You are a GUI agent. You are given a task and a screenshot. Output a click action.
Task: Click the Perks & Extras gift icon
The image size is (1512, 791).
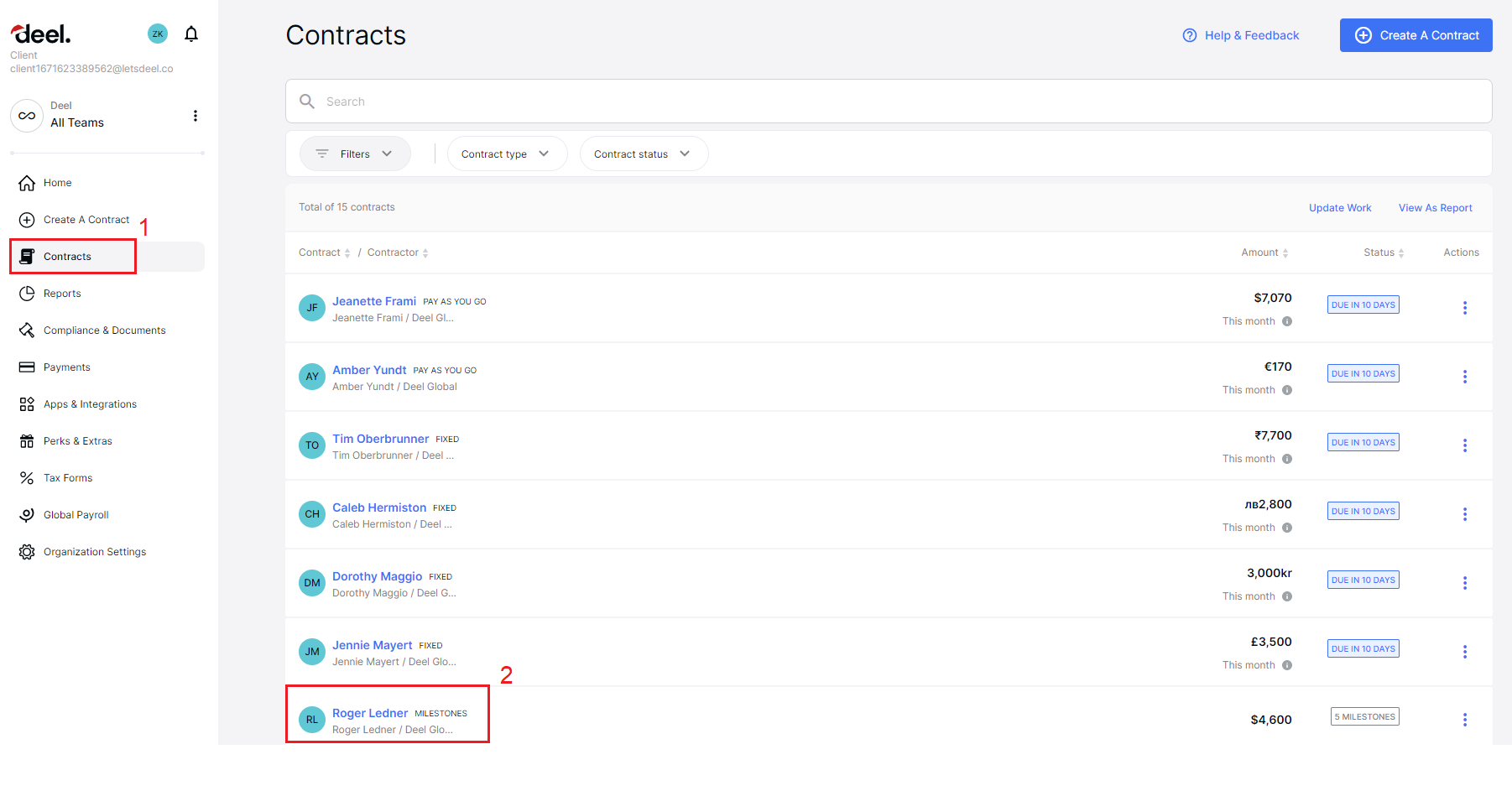coord(26,440)
